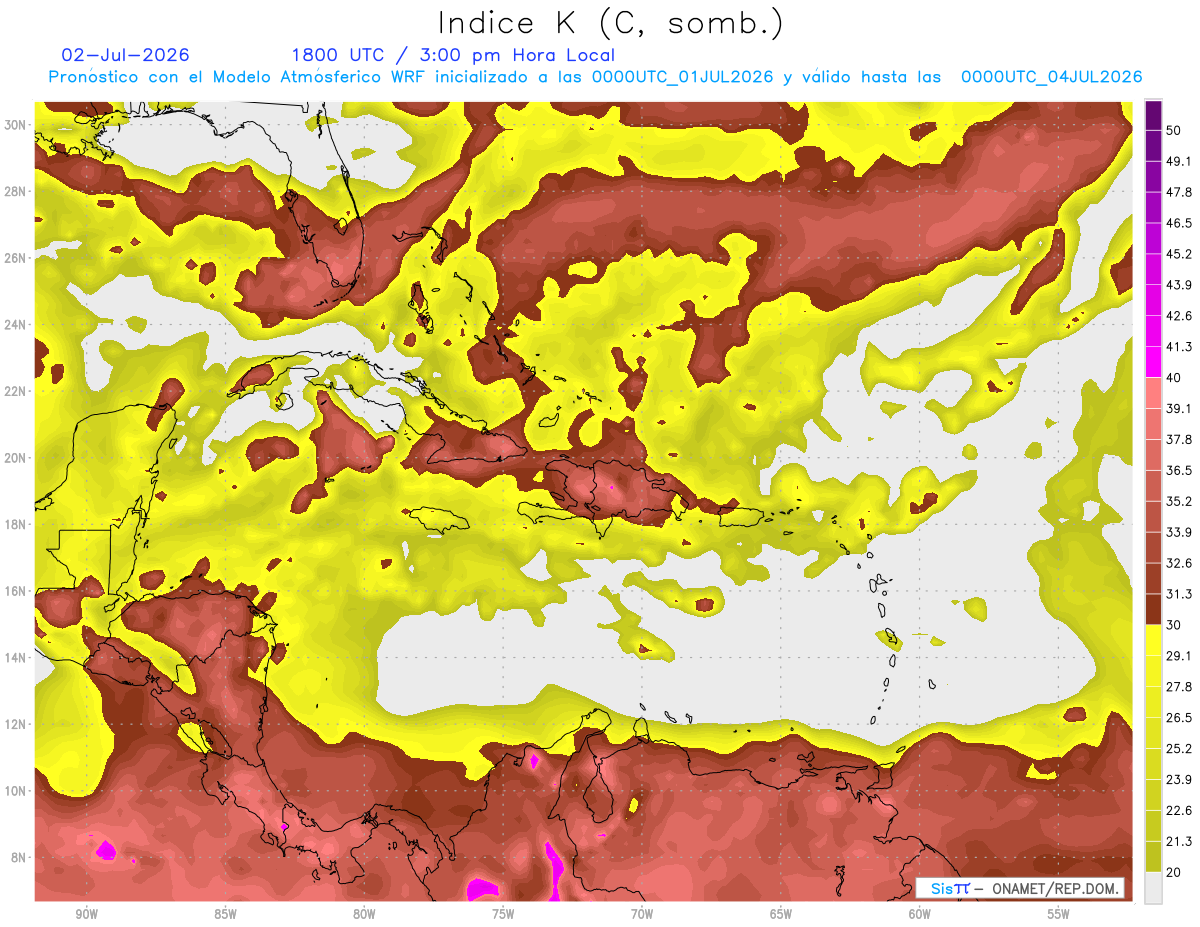The image size is (1200, 927).
Task: Click the 90W longitude label
Action: 86,914
